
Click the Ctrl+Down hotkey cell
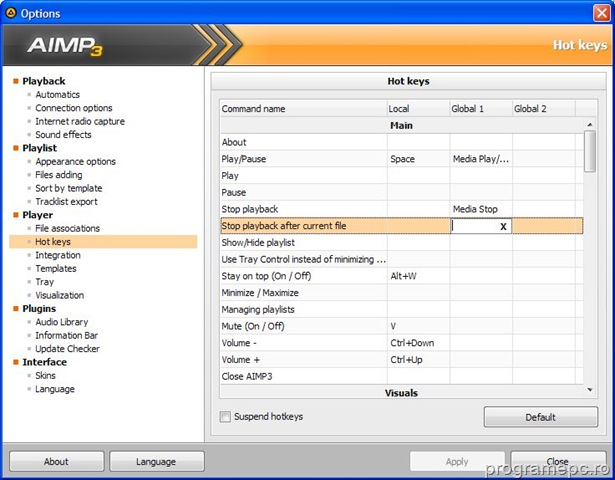[418, 343]
